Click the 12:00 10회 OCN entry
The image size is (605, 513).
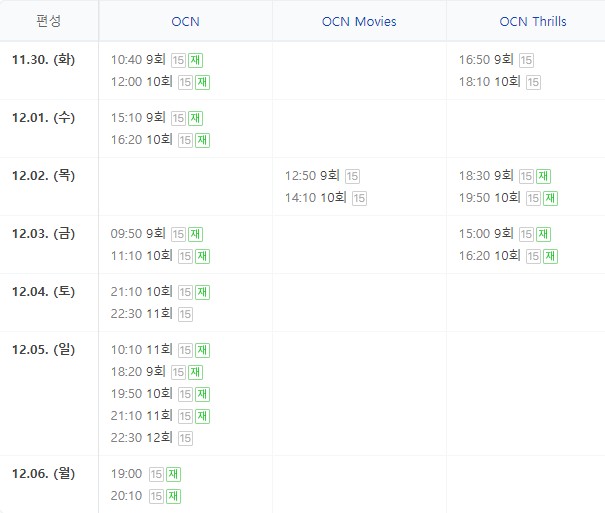[x=142, y=82]
